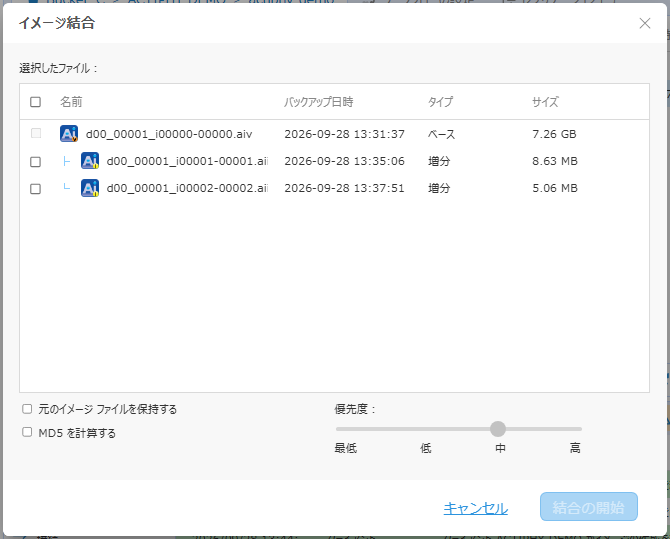This screenshot has width=670, height=539.
Task: Click the キャンセル link
Action: (x=476, y=508)
